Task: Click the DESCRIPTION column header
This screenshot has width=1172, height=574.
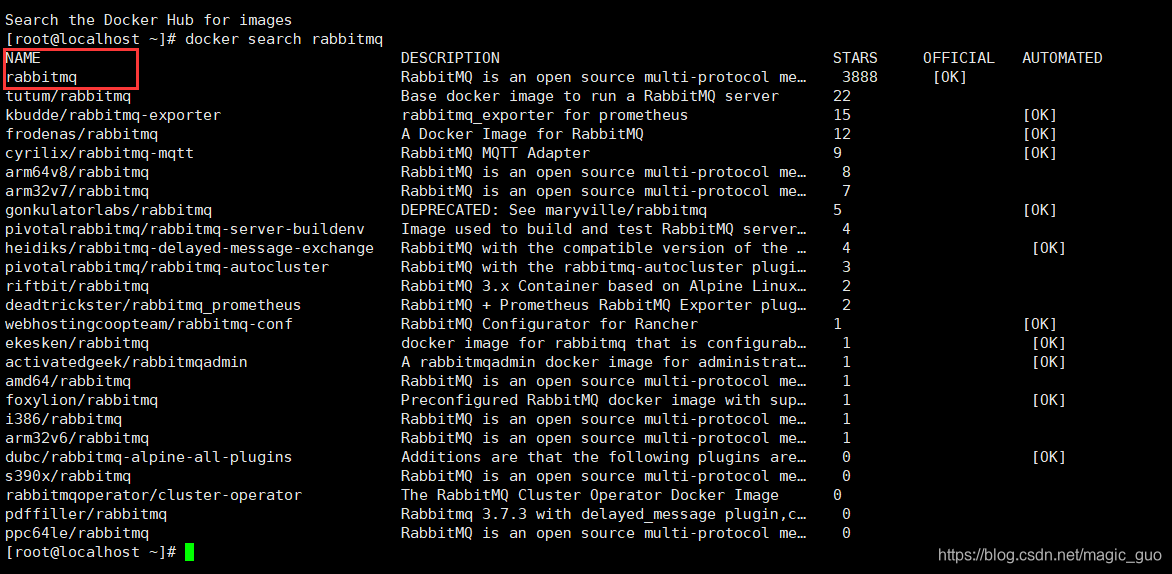Action: 450,58
